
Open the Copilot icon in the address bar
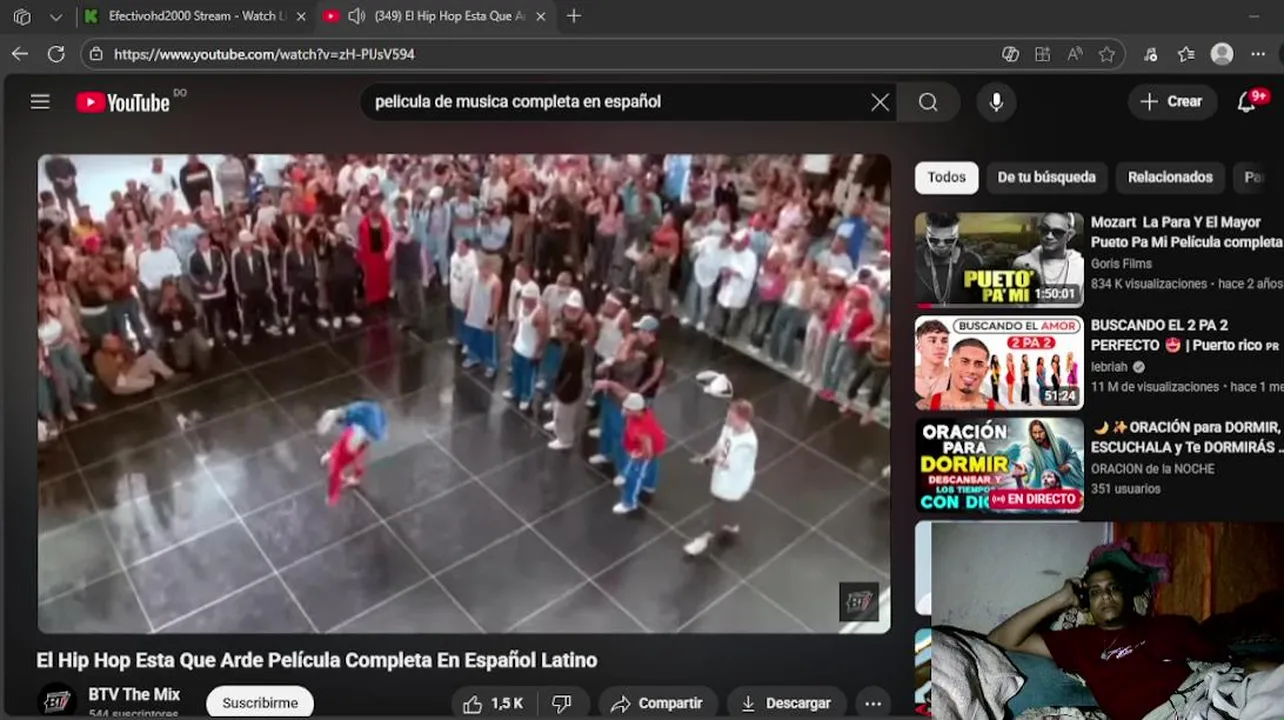pos(1011,54)
